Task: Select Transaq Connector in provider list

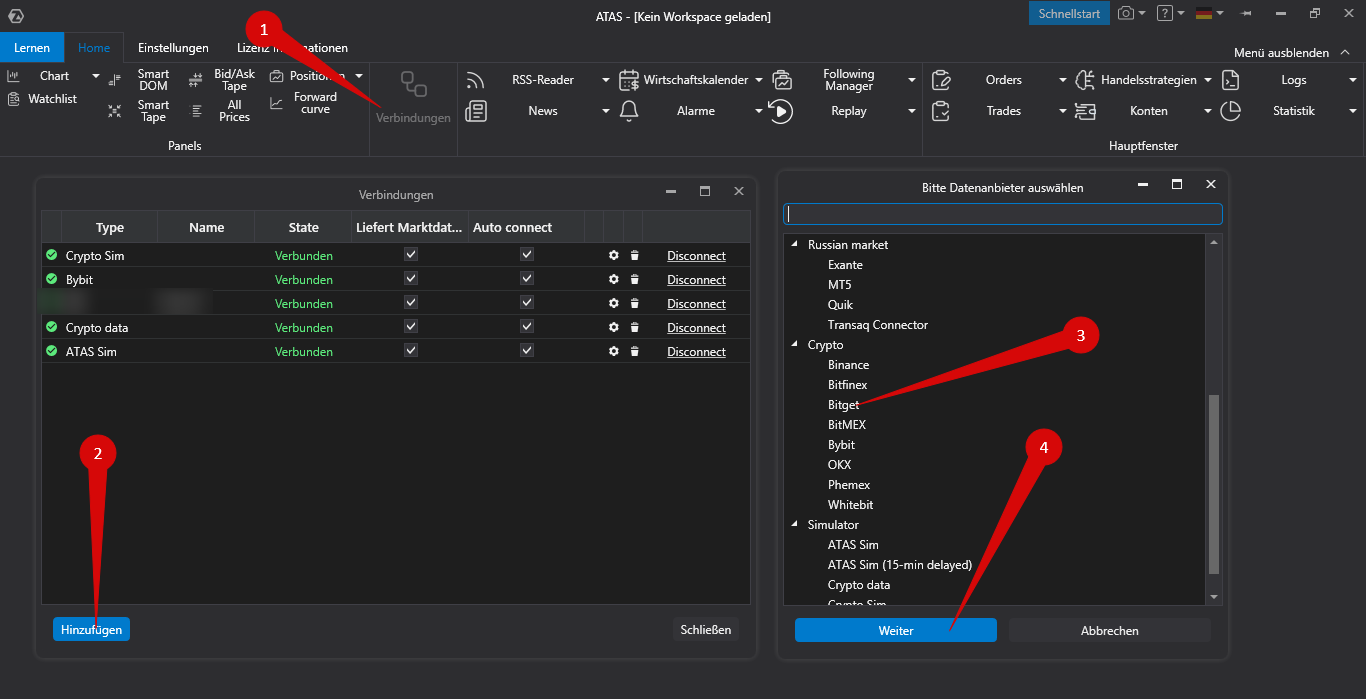Action: coord(878,325)
